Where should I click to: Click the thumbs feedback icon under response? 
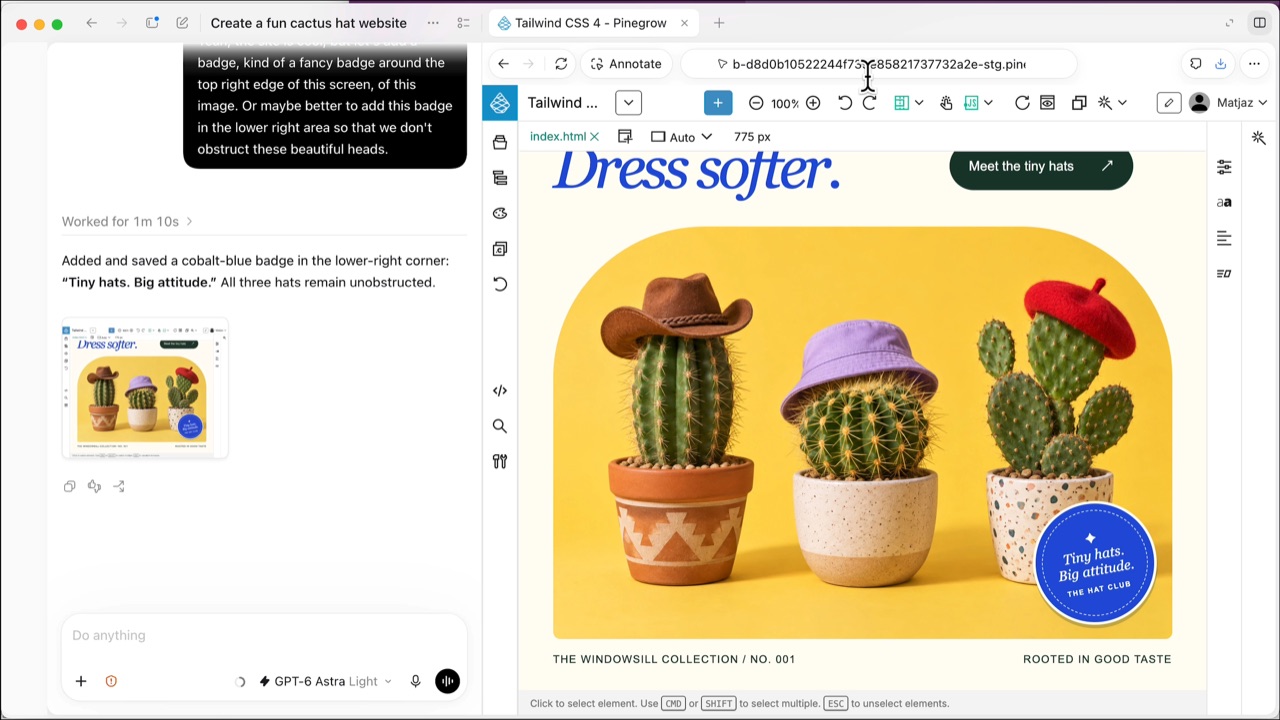tap(94, 486)
